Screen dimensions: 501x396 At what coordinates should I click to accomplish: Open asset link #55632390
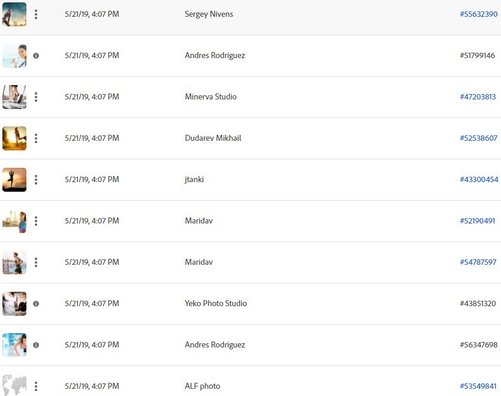click(479, 14)
